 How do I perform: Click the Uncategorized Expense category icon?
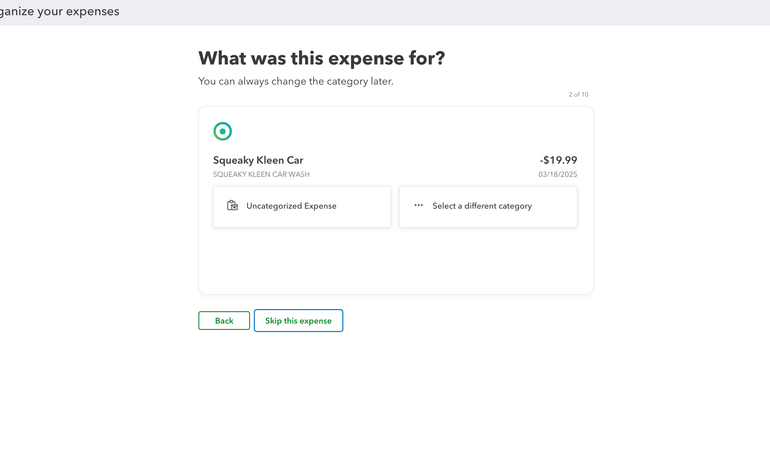pos(232,206)
